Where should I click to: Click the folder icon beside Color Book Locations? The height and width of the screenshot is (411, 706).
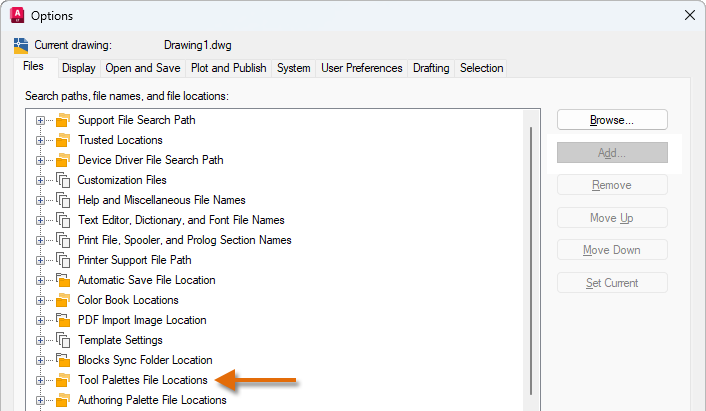pyautogui.click(x=63, y=300)
